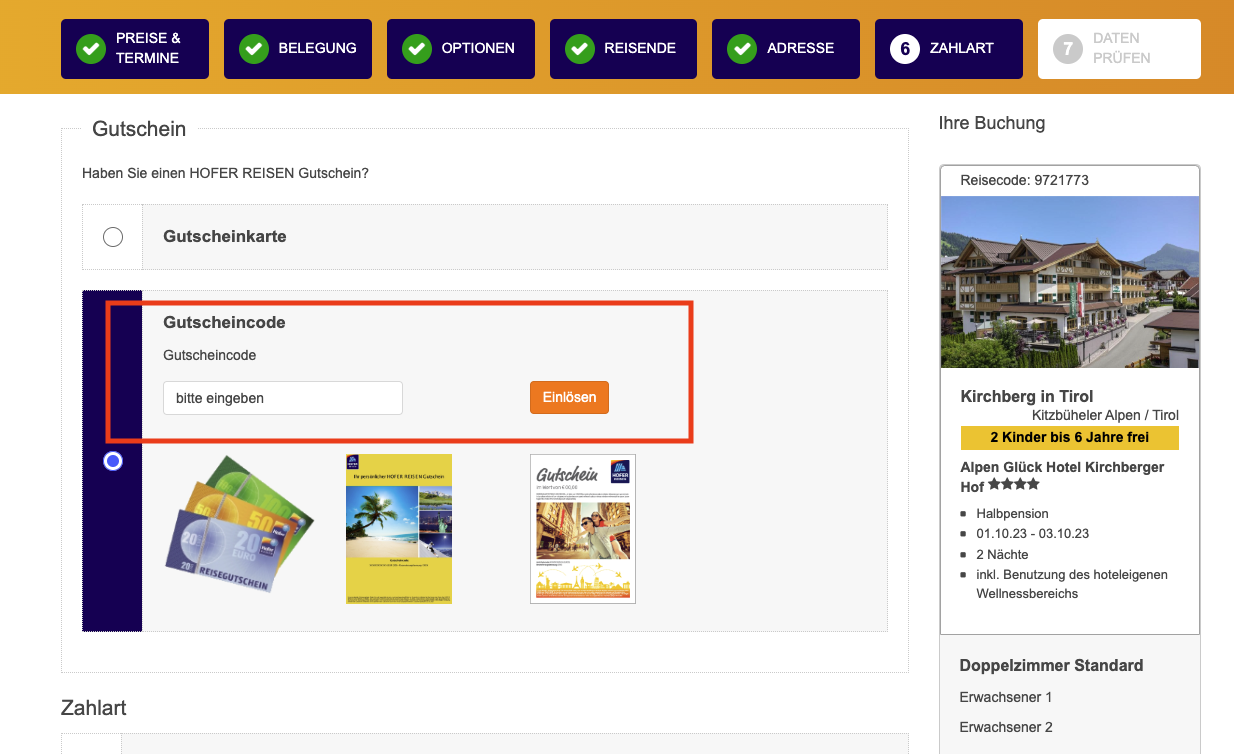Click Alpen Glück Hotel Kirchberger Hof name
The image size is (1234, 754).
click(x=1062, y=476)
